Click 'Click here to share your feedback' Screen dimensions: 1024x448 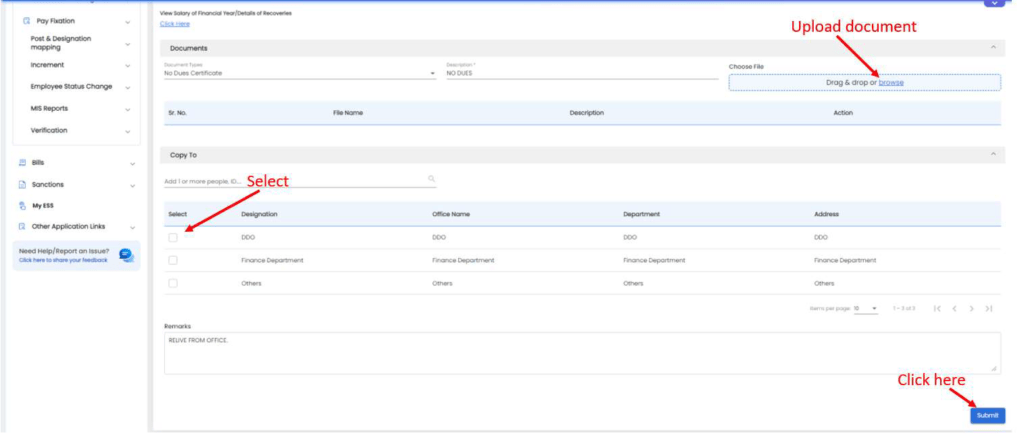point(63,260)
